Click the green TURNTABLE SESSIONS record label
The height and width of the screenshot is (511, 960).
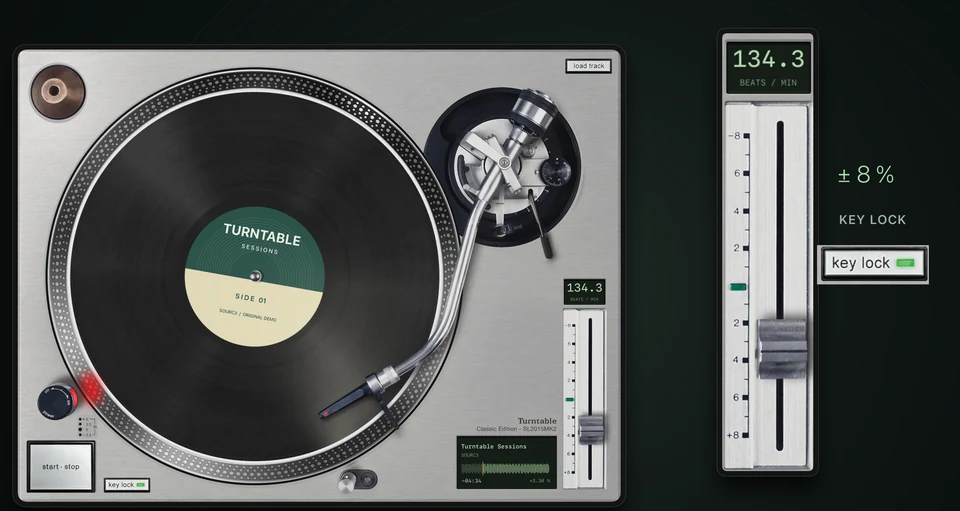(x=255, y=277)
